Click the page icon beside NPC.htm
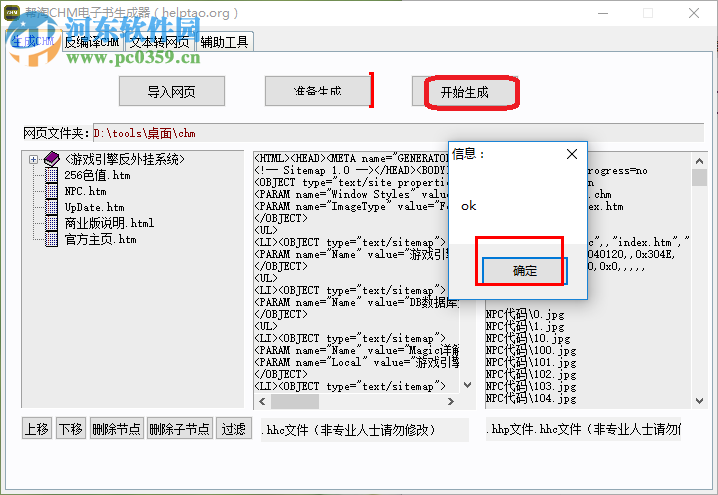 click(51, 191)
